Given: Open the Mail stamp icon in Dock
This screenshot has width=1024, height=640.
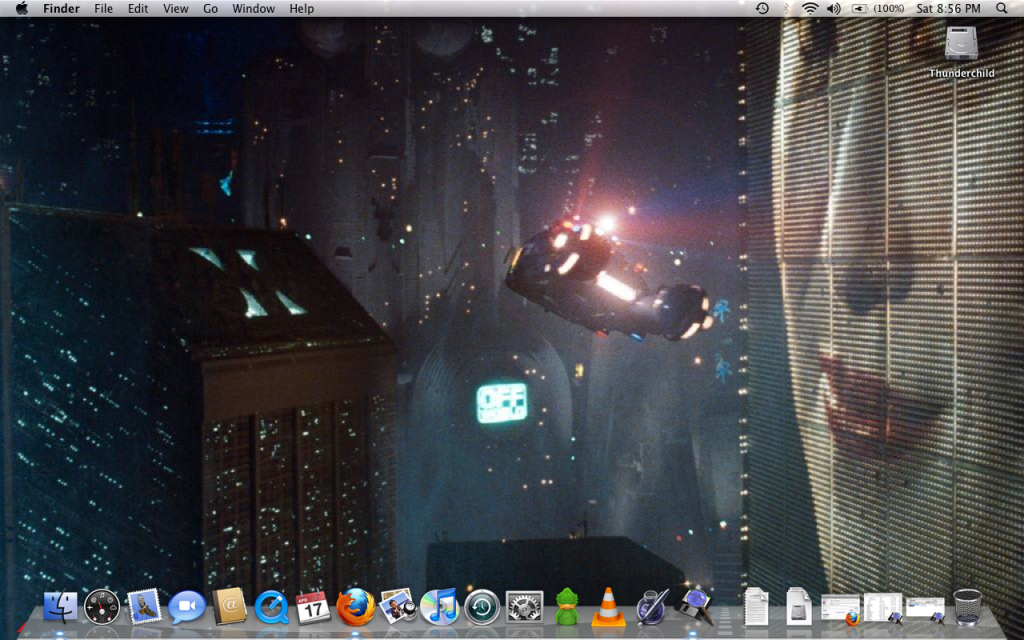Looking at the screenshot, I should tap(144, 606).
